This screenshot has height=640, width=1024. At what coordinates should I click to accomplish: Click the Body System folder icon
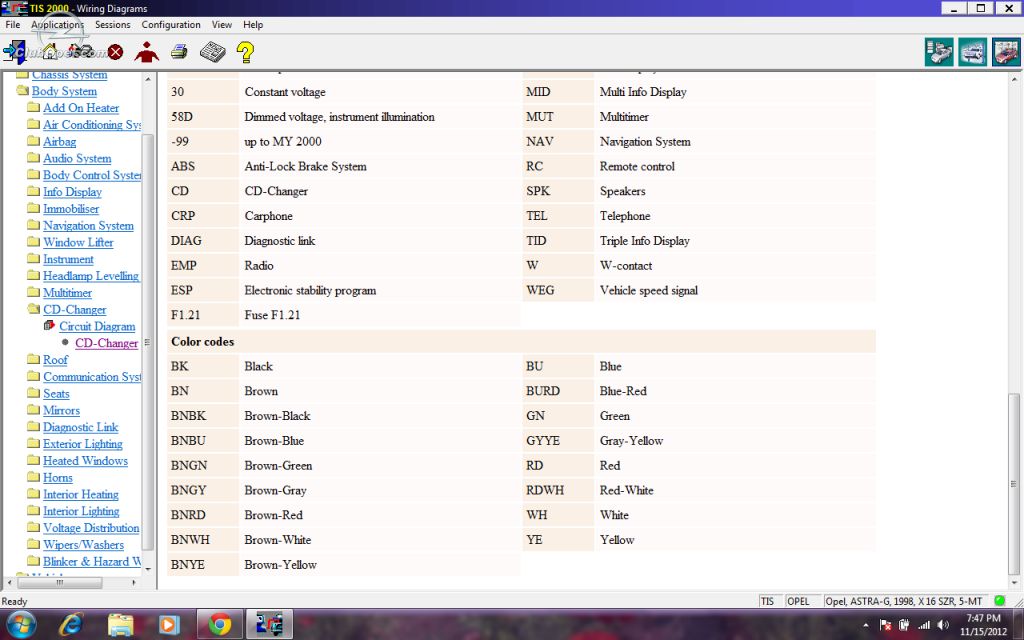[23, 90]
